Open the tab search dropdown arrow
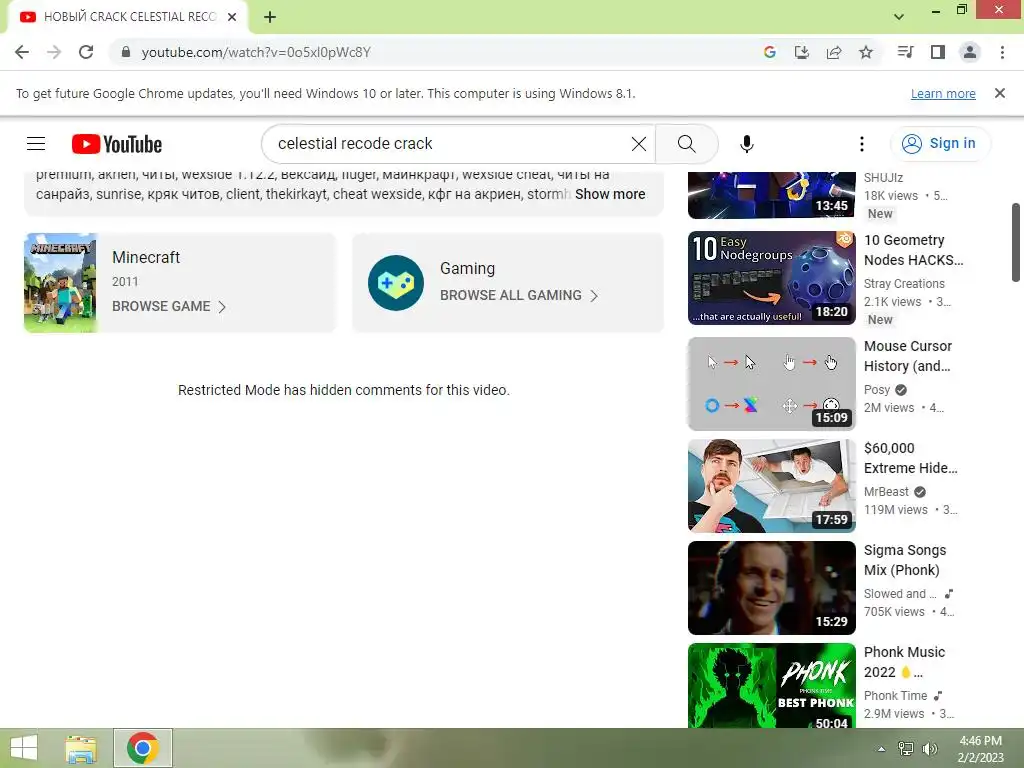The height and width of the screenshot is (768, 1024). pyautogui.click(x=899, y=17)
